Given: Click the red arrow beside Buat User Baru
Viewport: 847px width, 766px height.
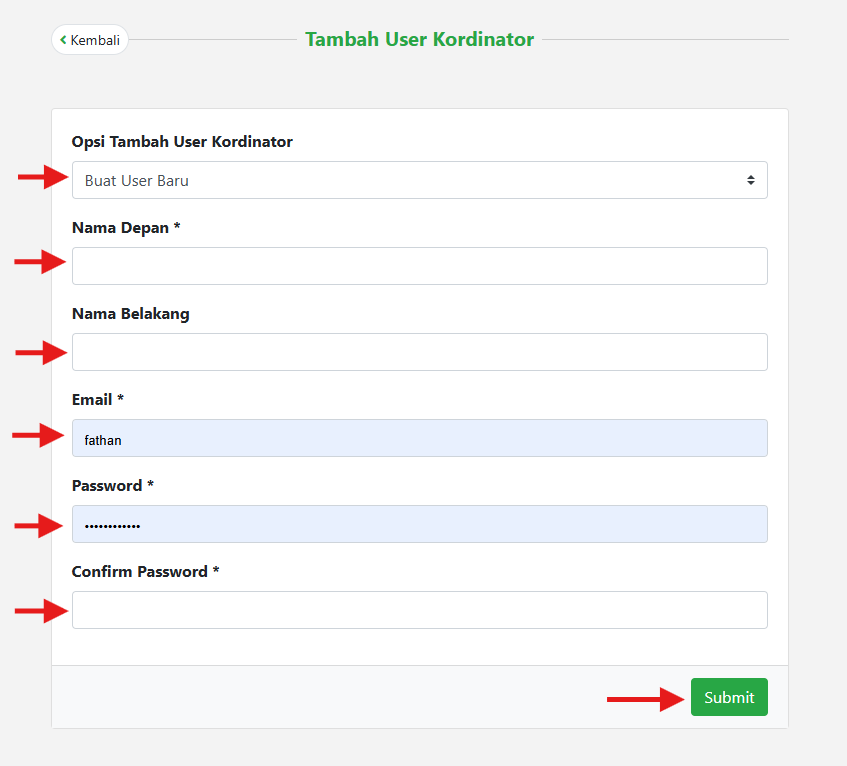Looking at the screenshot, I should [44, 178].
